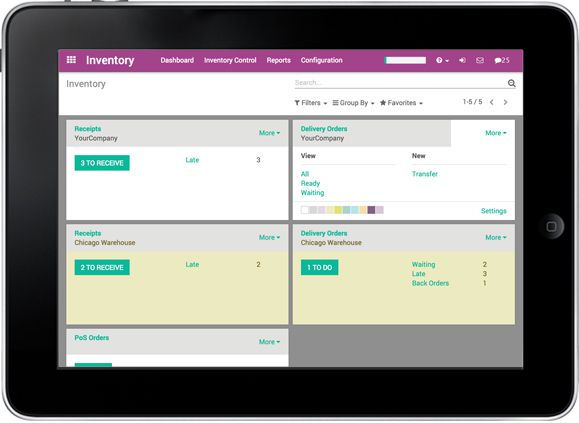Screen dimensions: 579x423
Task: Pick the teal green color swatch
Action: (x=346, y=210)
